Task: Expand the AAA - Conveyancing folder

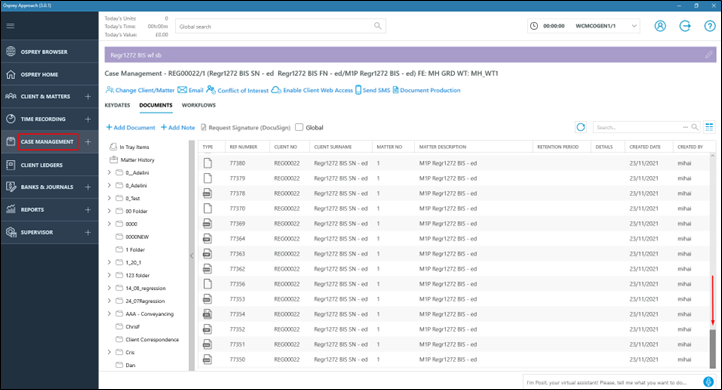Action: coord(109,314)
